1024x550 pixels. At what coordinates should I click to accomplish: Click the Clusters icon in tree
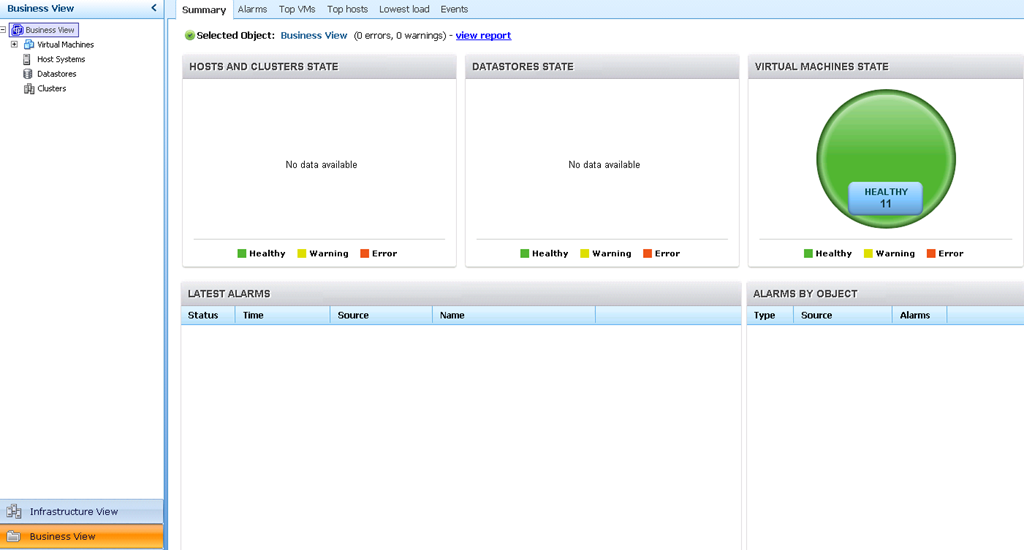(29, 89)
